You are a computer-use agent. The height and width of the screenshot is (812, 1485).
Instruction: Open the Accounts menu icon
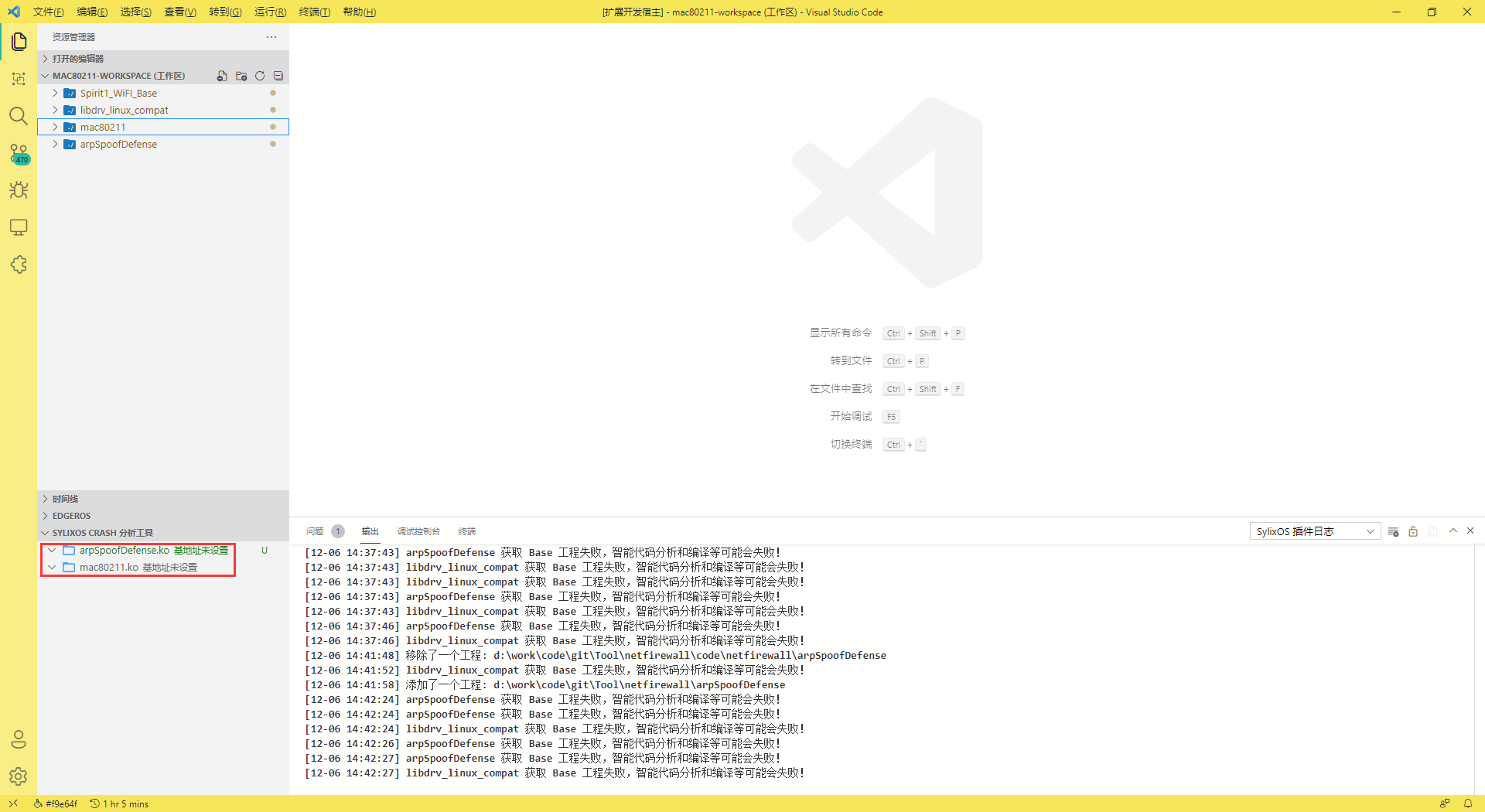point(19,739)
